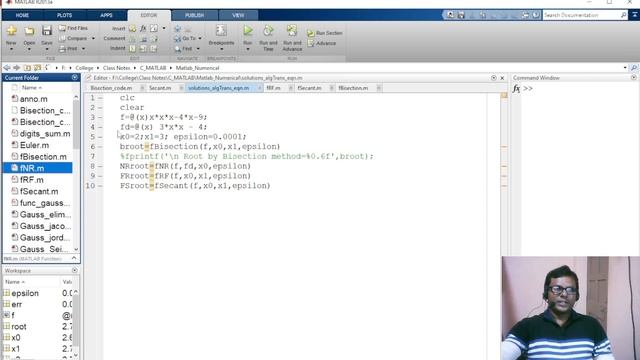Open Current Folder panel actions menu

click(x=75, y=77)
